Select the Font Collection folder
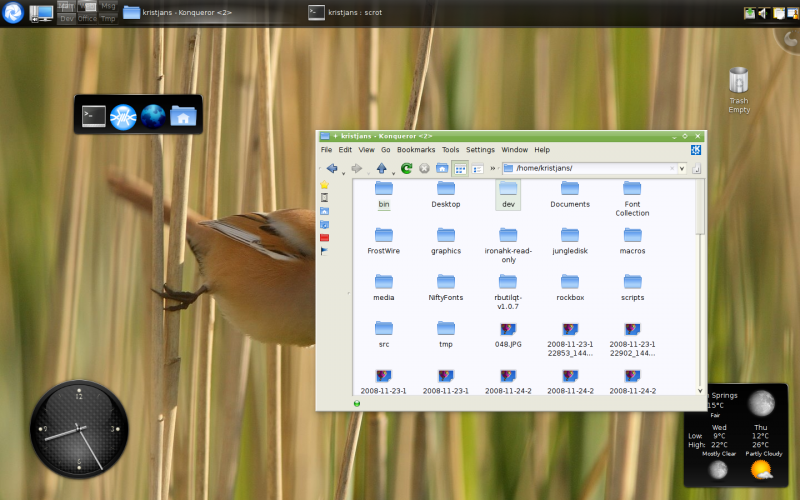Screen dimensions: 800x500 click(x=632, y=199)
